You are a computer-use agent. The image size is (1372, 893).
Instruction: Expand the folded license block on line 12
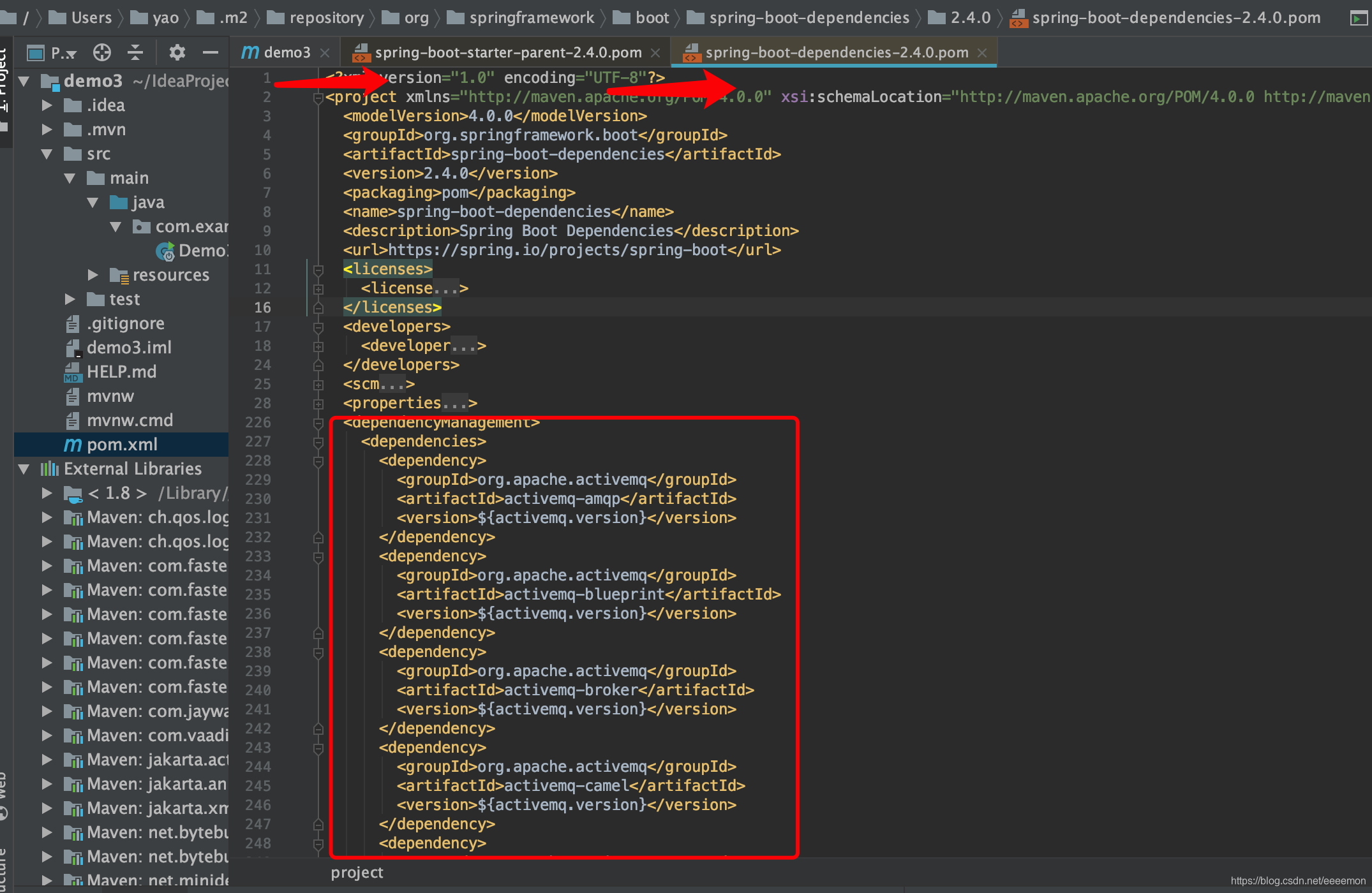coord(318,289)
